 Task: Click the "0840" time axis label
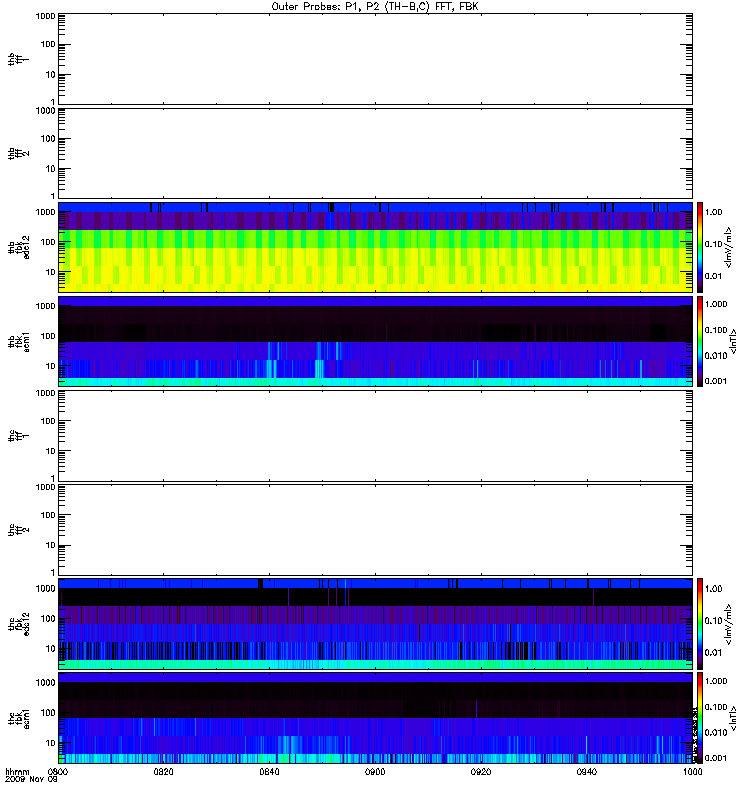coord(269,772)
